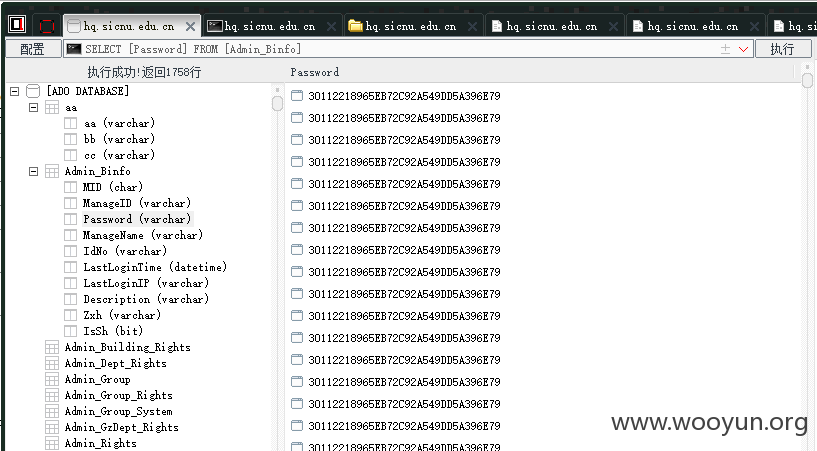Viewport: 817px width, 451px height.
Task: Close the terminal-icon tab
Action: point(331,27)
